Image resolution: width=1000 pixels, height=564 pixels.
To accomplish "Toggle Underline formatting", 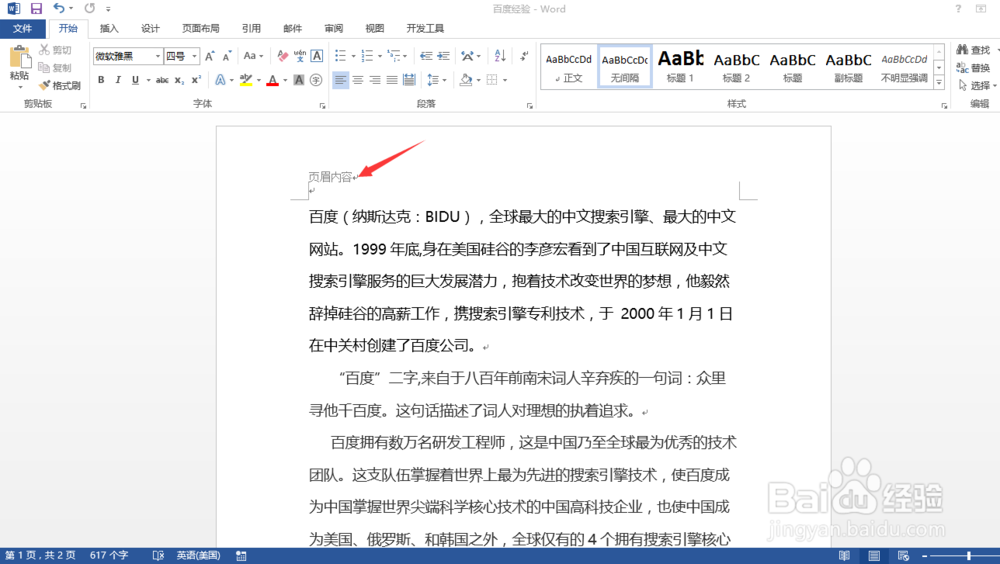I will coord(135,80).
